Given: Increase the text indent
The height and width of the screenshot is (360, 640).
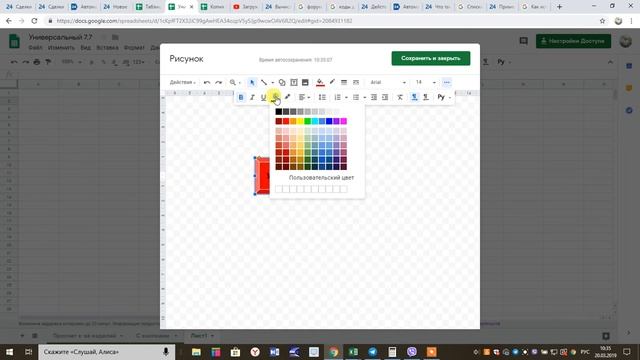Looking at the screenshot, I should [385, 97].
